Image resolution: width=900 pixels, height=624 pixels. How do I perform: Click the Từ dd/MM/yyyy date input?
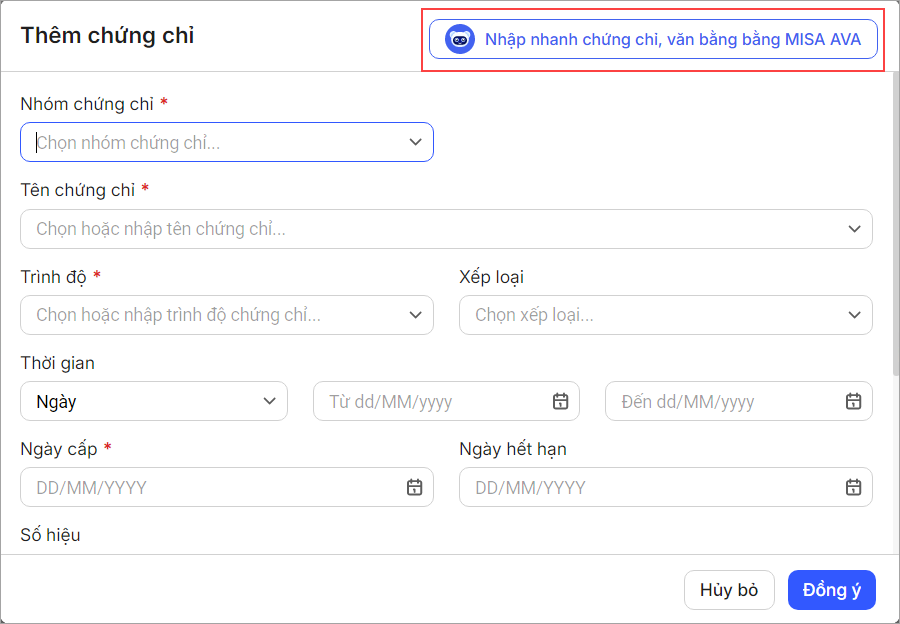click(430, 401)
